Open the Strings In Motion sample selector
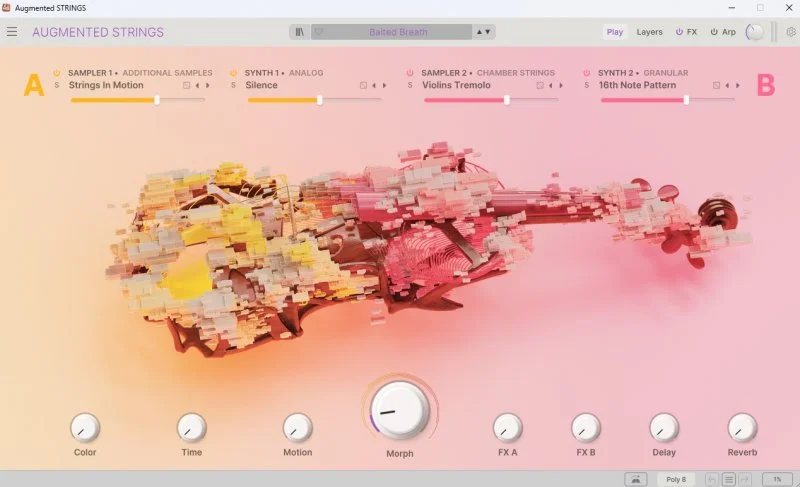Screen dimensions: 800x487 click(106, 85)
